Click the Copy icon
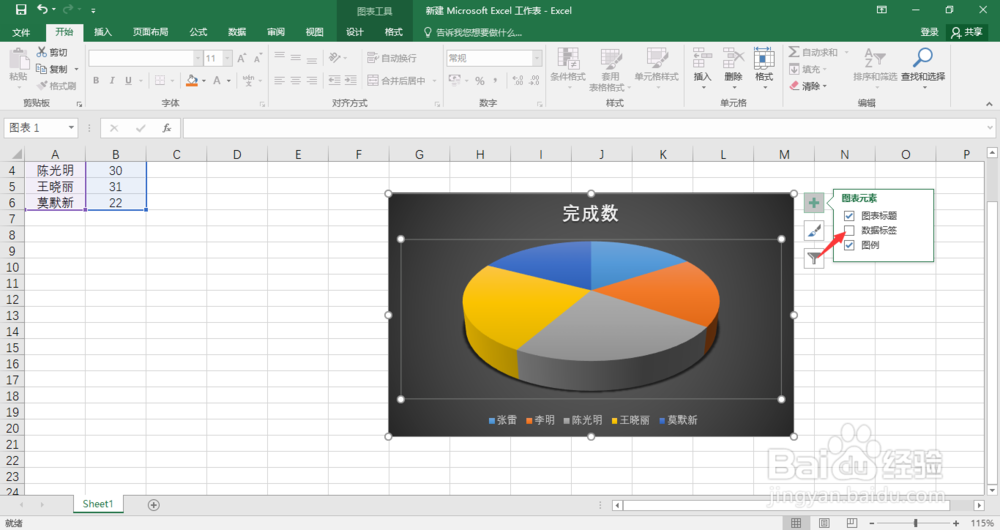The image size is (1000, 530). pyautogui.click(x=41, y=69)
